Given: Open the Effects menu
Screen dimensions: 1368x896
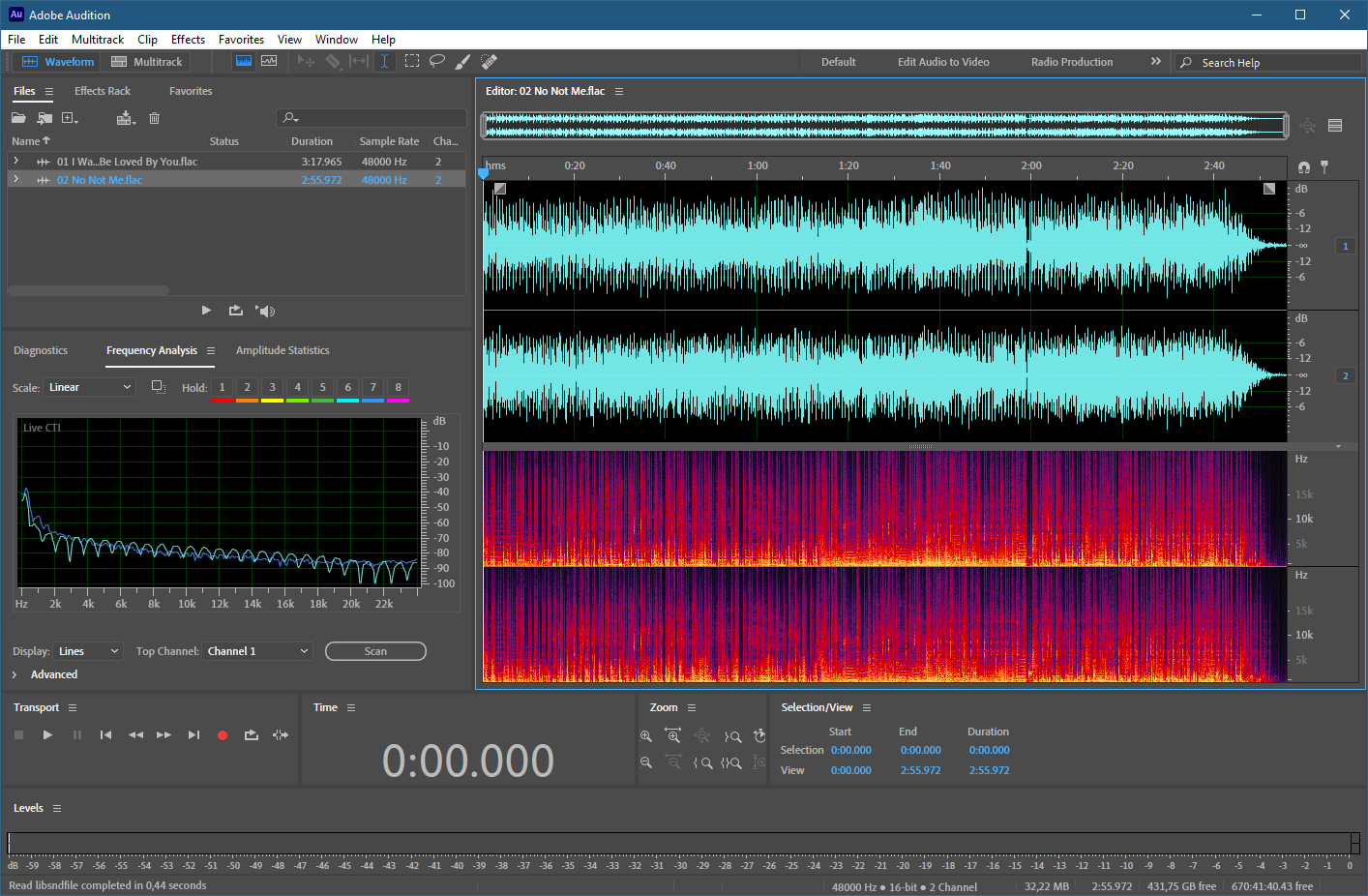Looking at the screenshot, I should pos(188,40).
